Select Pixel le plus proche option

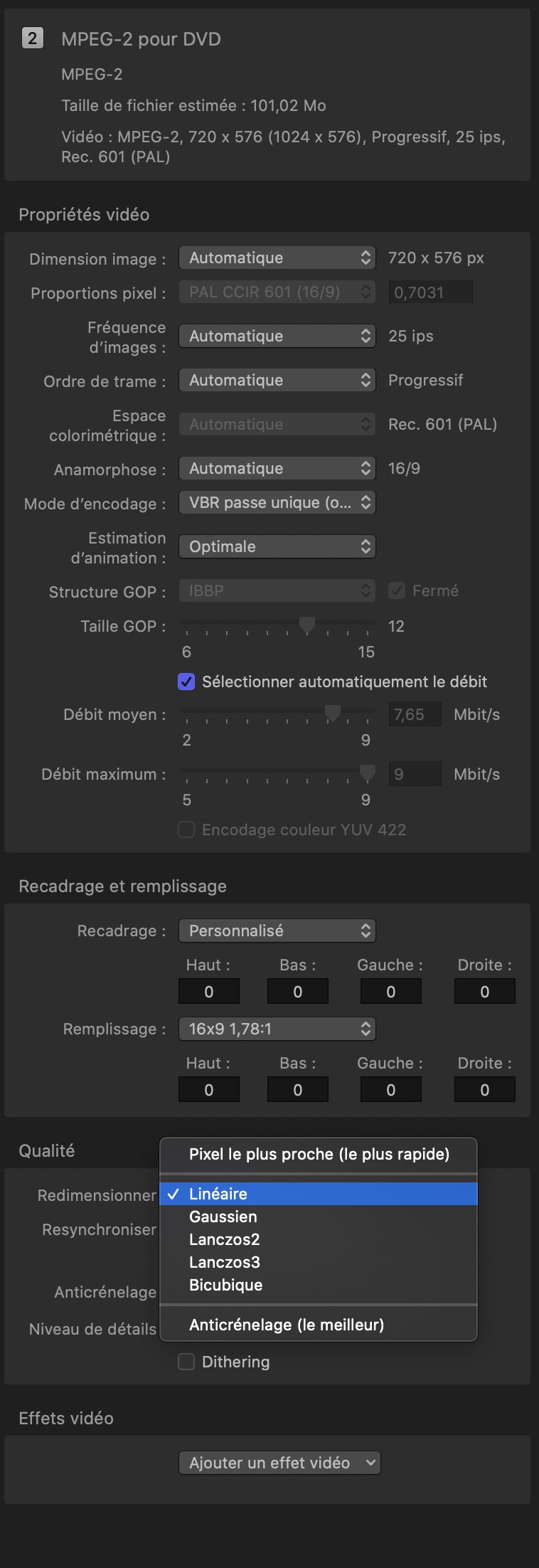click(319, 1154)
